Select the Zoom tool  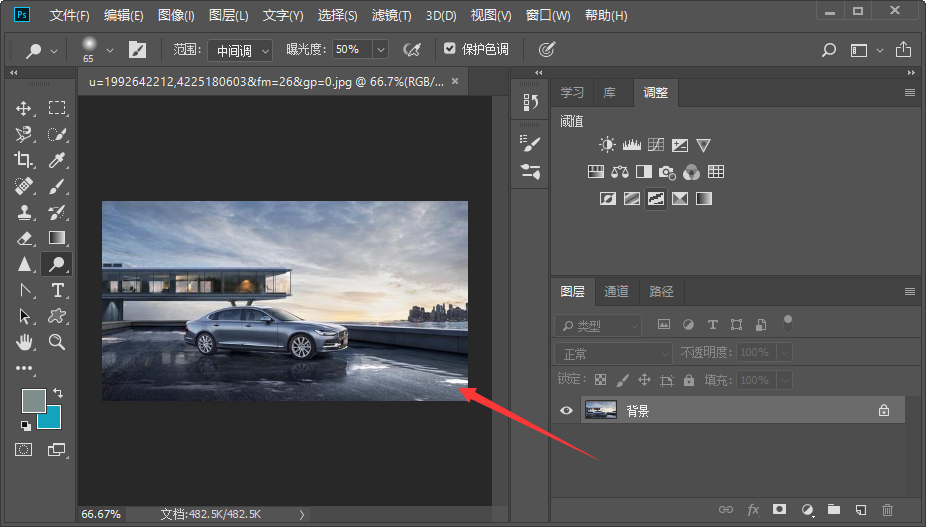pos(57,342)
